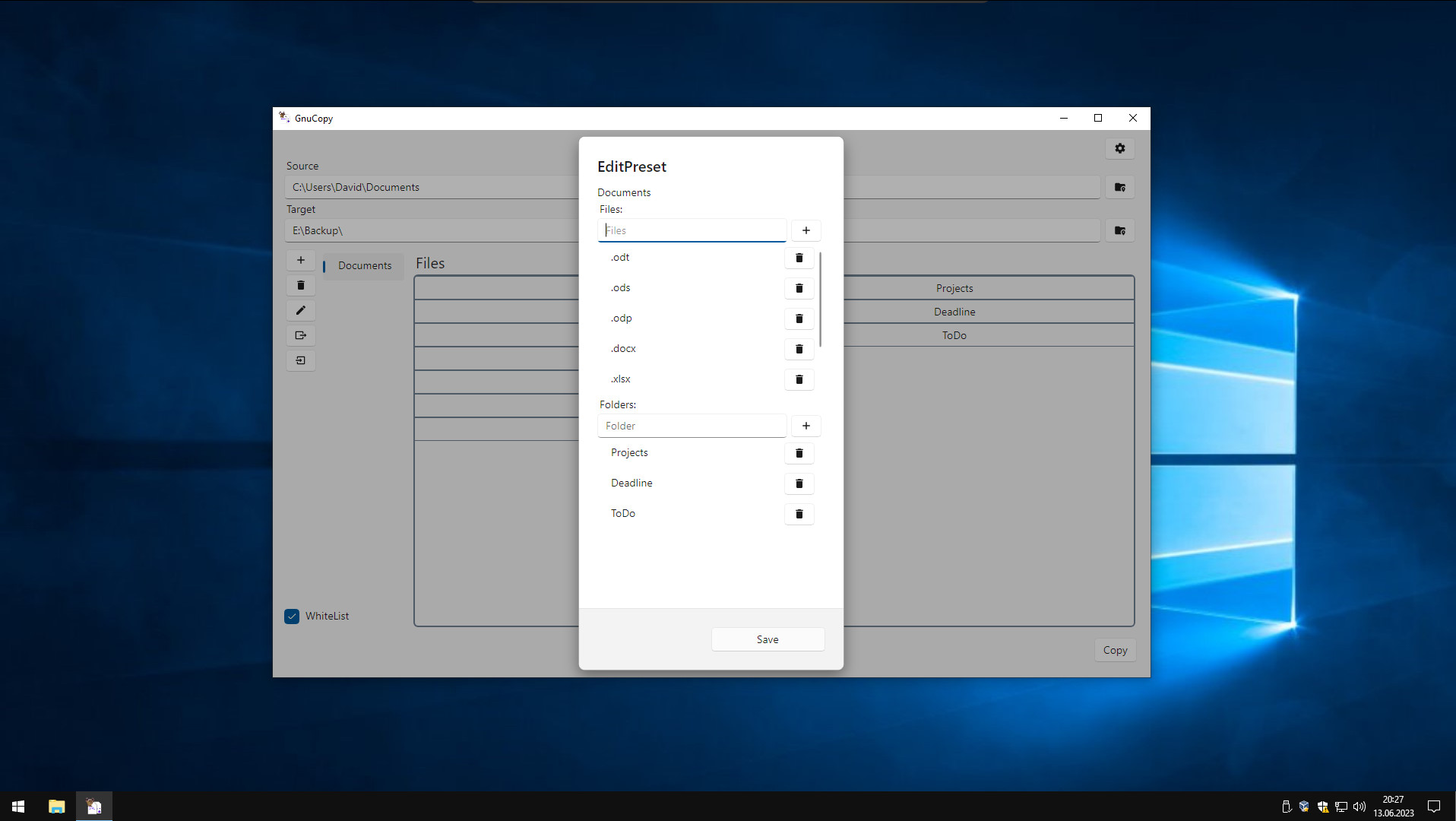Delete the .docx file extension entry

point(799,349)
